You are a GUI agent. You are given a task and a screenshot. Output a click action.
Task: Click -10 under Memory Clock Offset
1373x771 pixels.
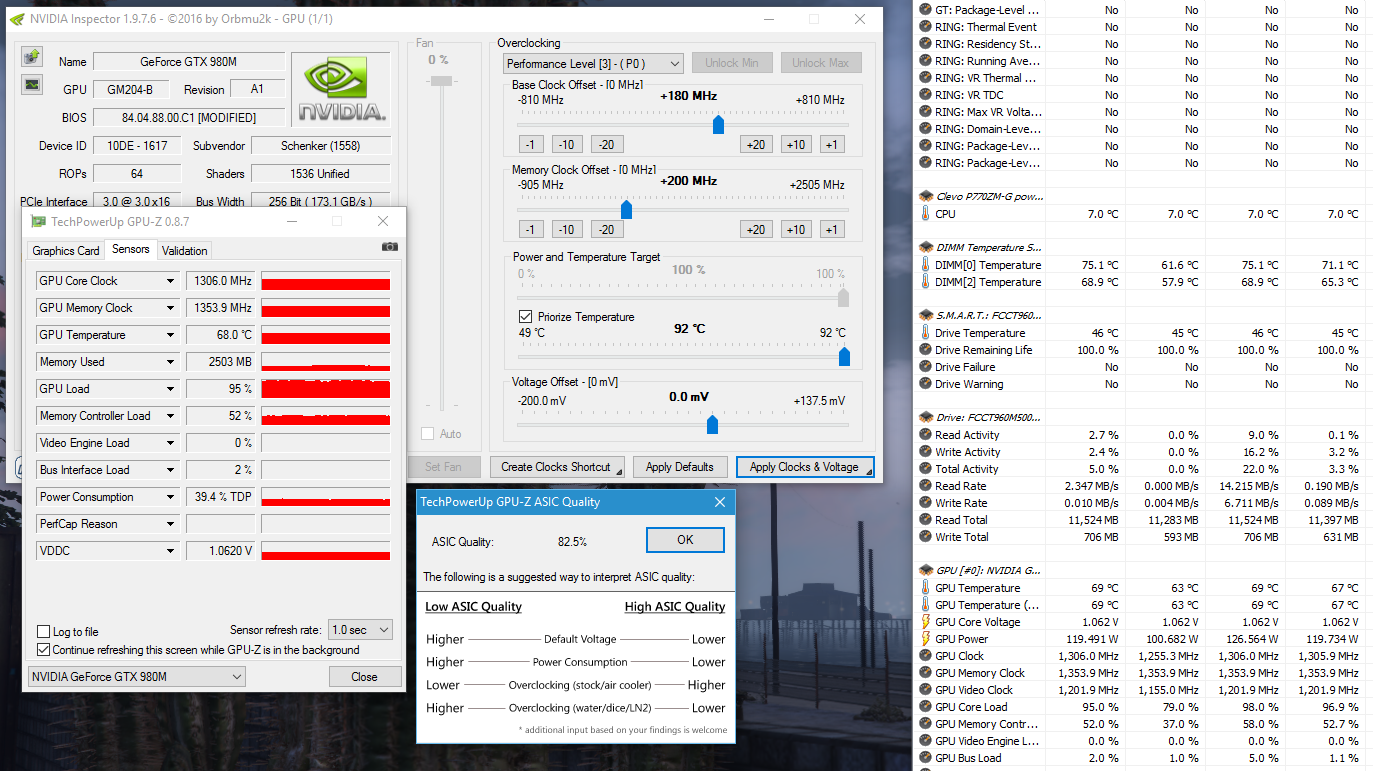click(x=569, y=229)
